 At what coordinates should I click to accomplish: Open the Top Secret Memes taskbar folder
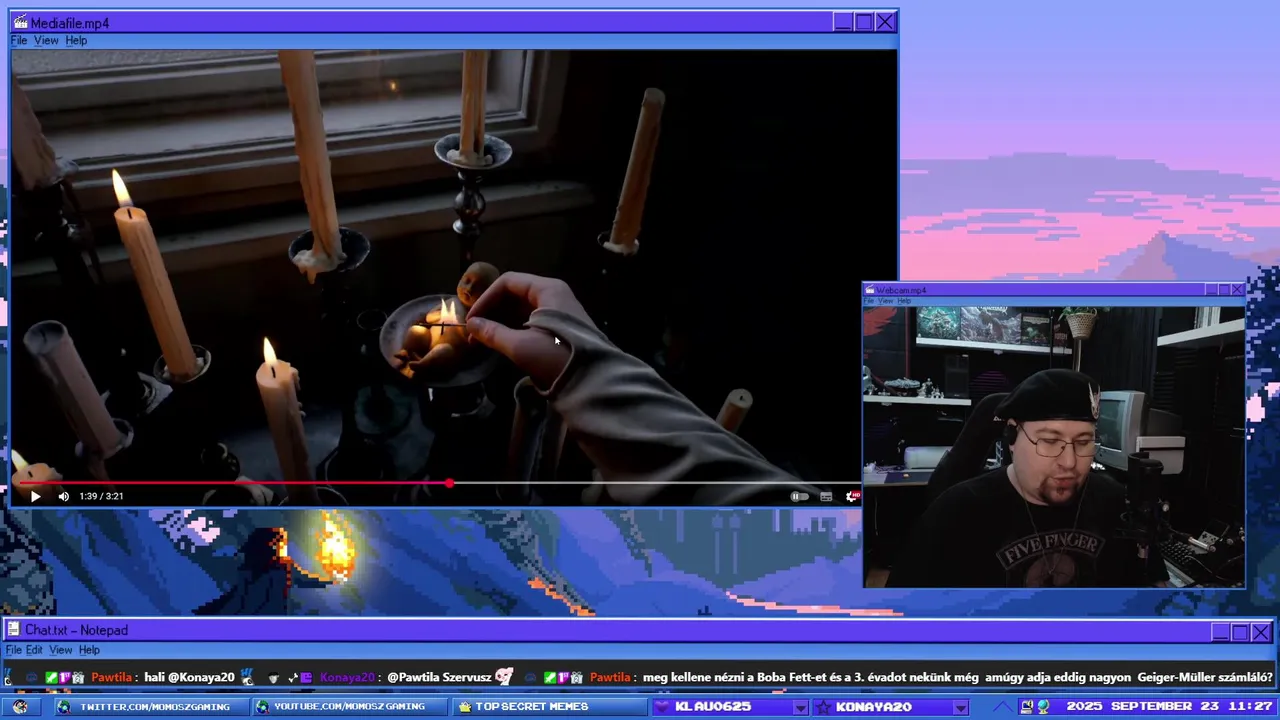click(x=549, y=707)
